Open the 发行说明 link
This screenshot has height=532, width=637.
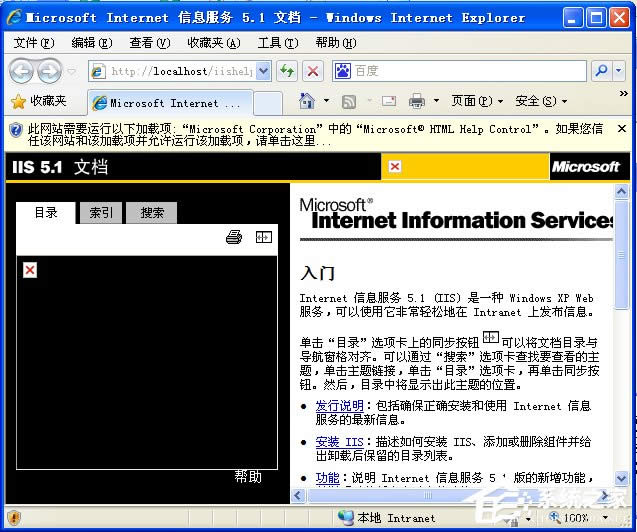click(x=339, y=406)
